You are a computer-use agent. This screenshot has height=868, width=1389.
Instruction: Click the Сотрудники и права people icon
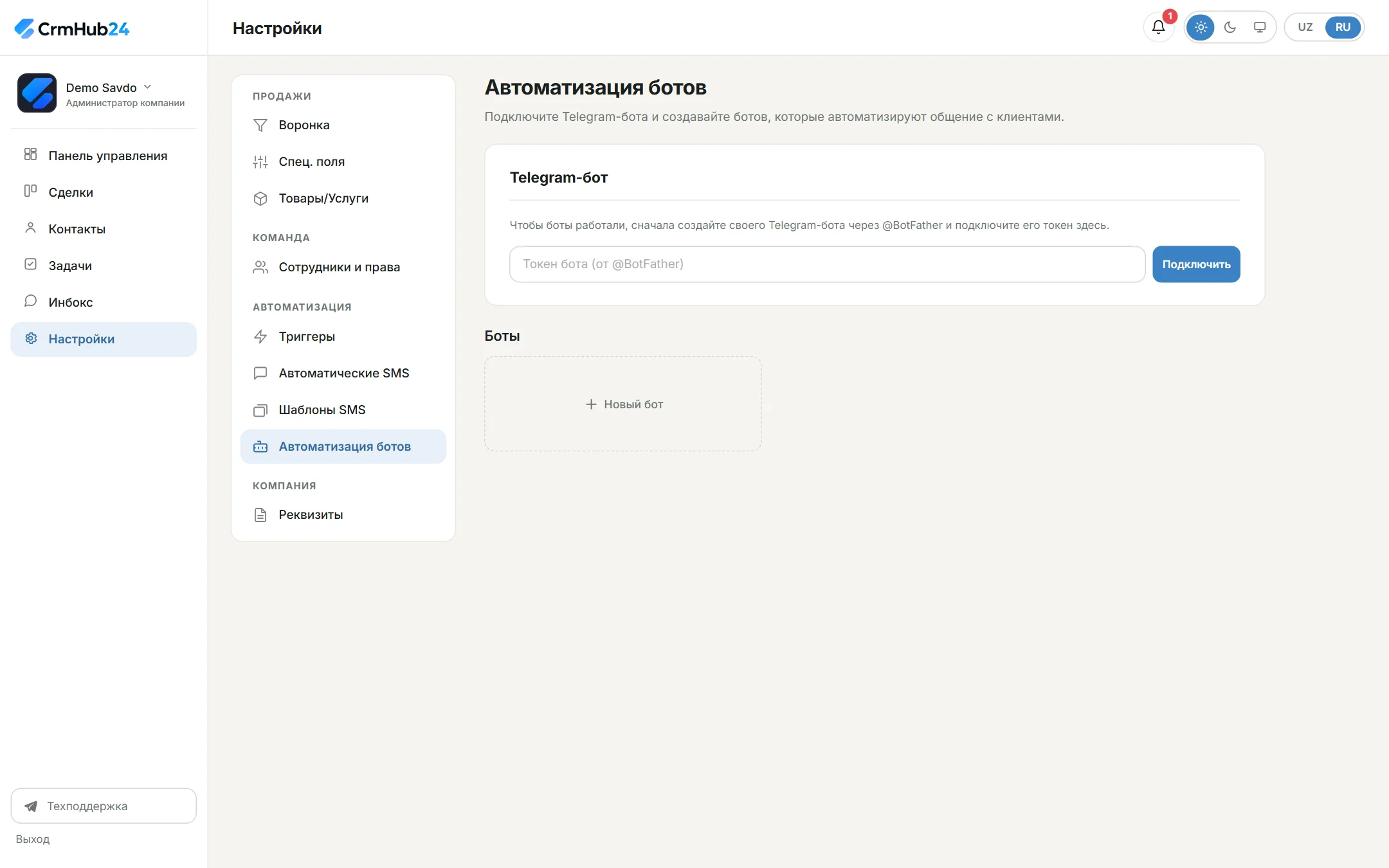pos(260,267)
